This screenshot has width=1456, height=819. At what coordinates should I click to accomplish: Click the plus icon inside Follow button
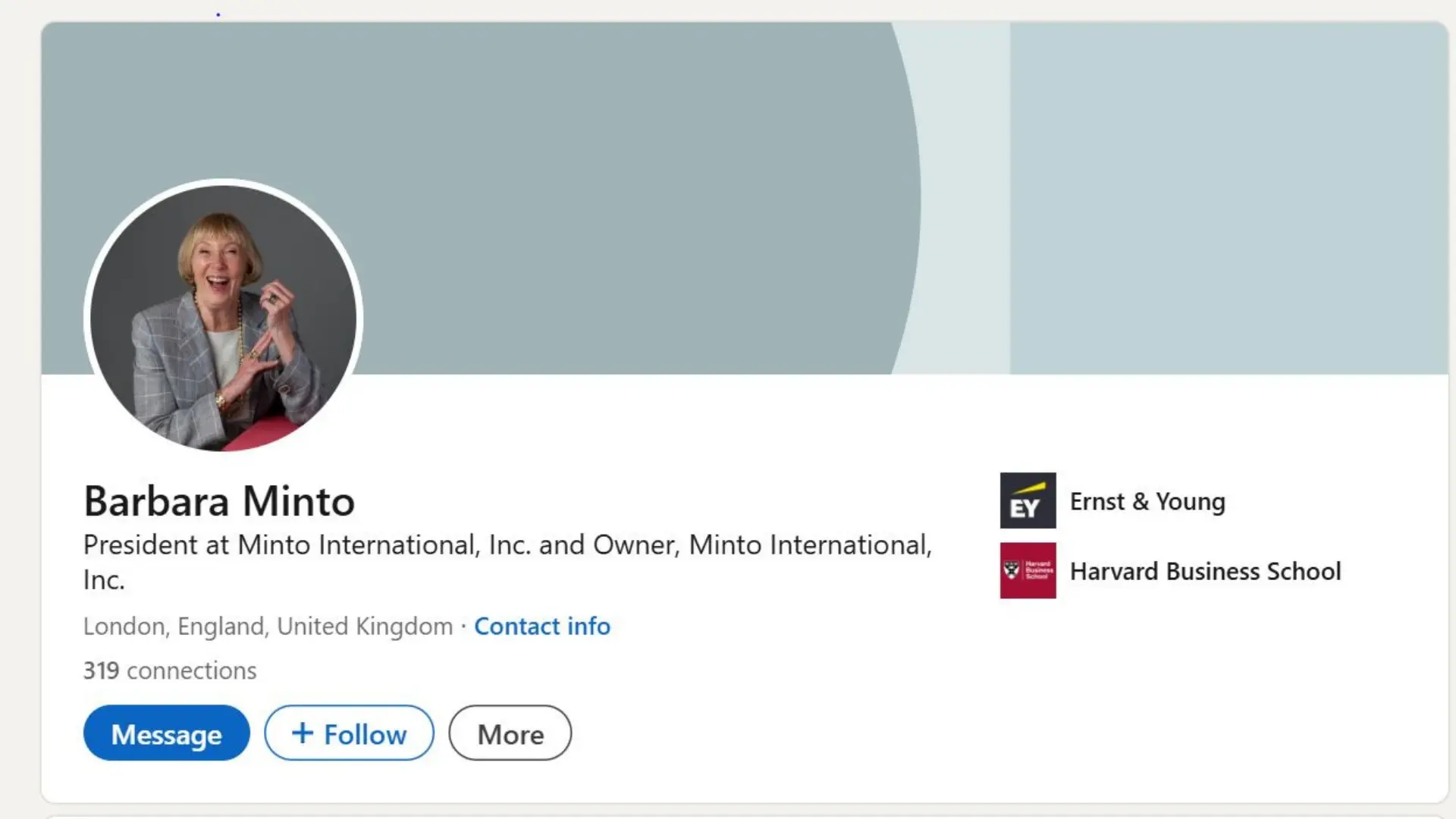coord(303,733)
